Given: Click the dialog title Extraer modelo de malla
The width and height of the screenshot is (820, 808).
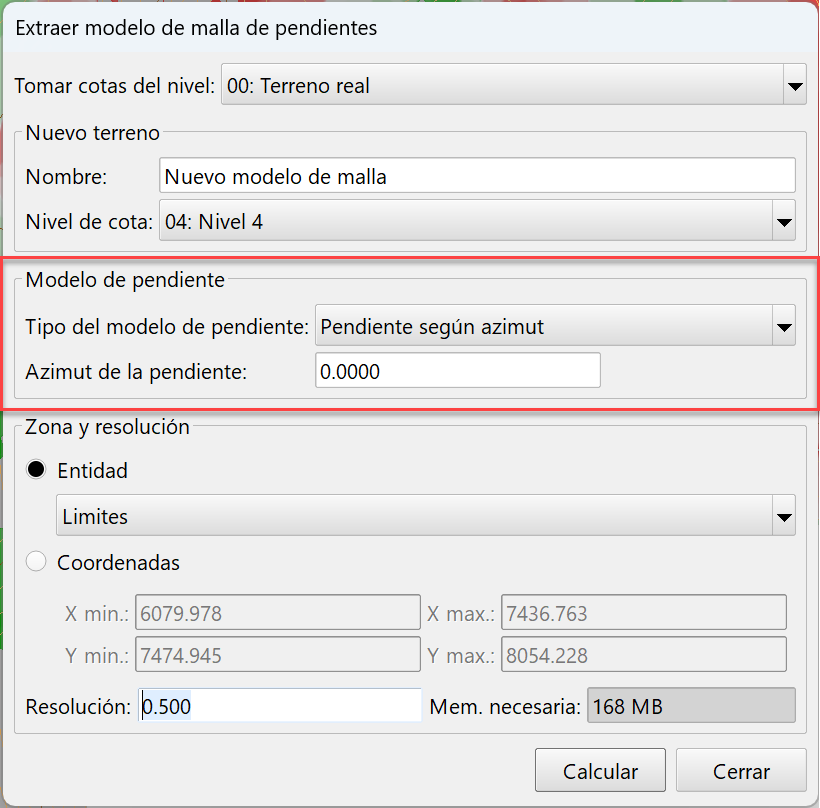Looking at the screenshot, I should (195, 29).
